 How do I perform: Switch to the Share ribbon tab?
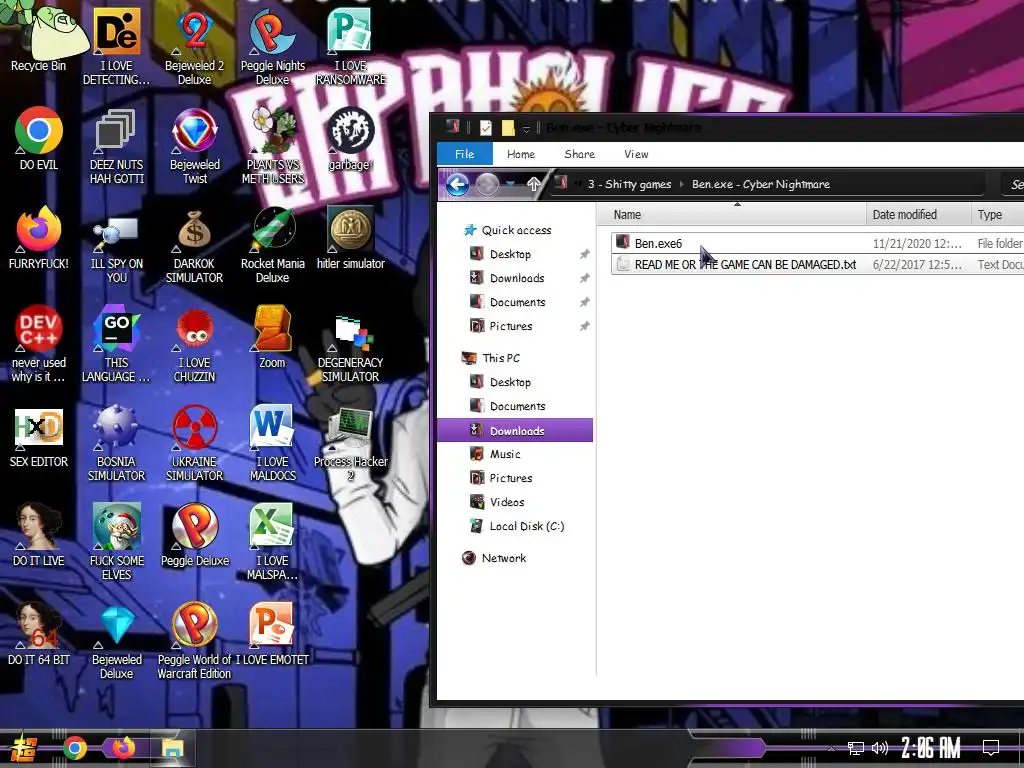point(579,154)
